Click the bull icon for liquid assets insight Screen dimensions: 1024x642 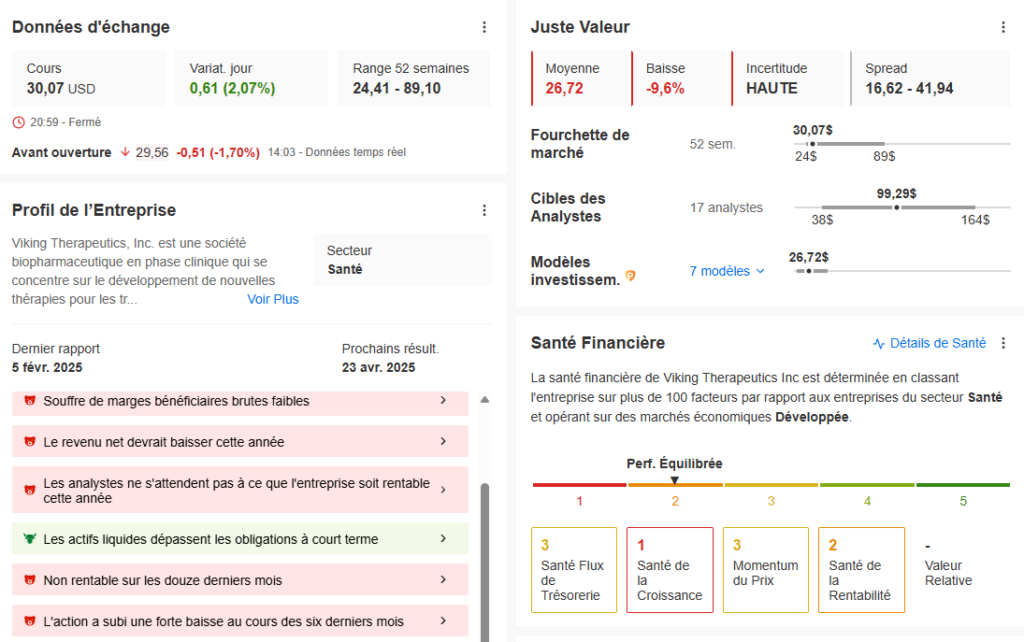29,539
